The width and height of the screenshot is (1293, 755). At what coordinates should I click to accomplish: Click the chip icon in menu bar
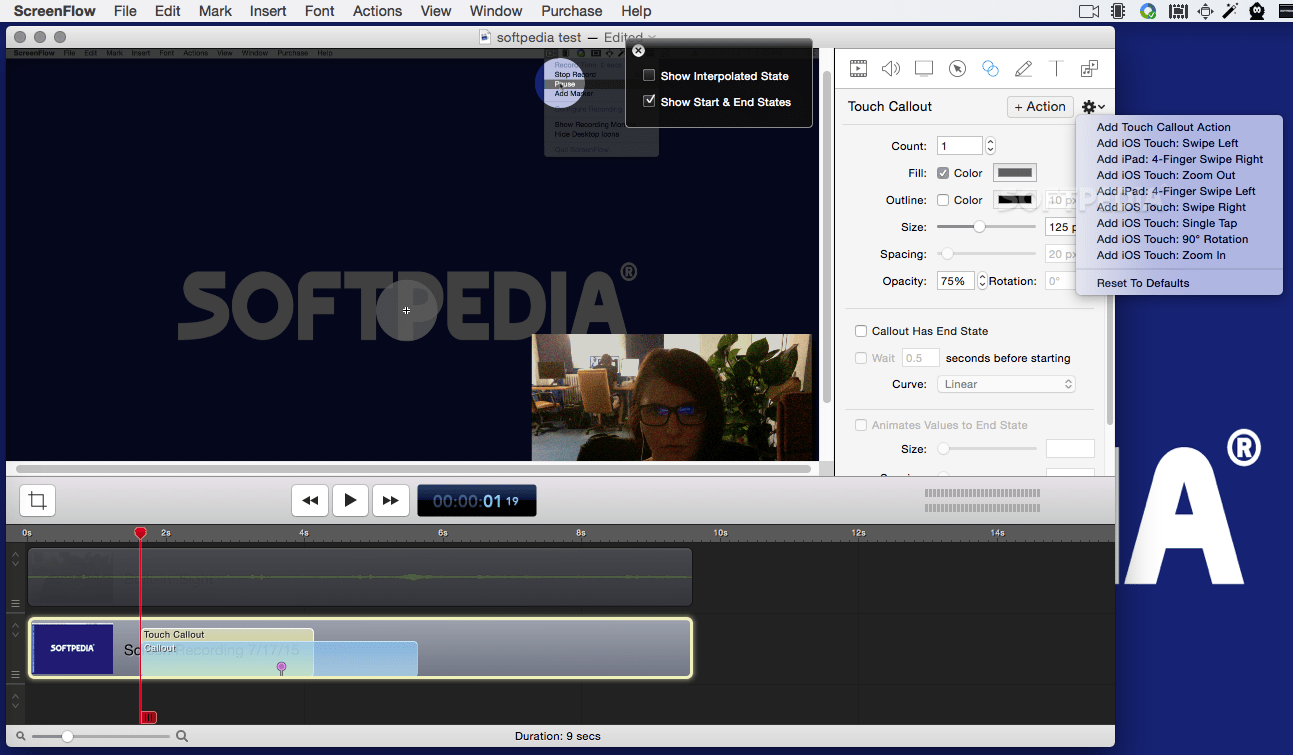(1118, 11)
